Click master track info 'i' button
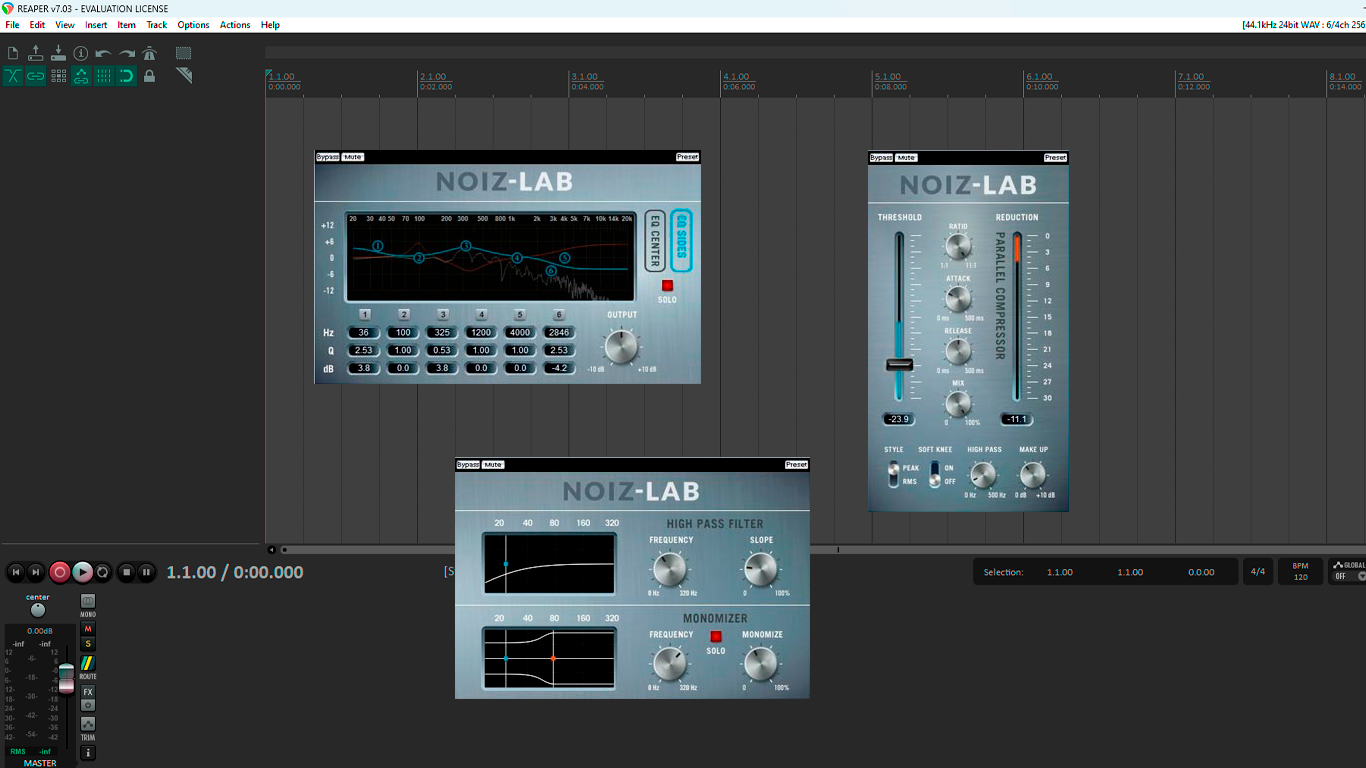 [x=88, y=752]
